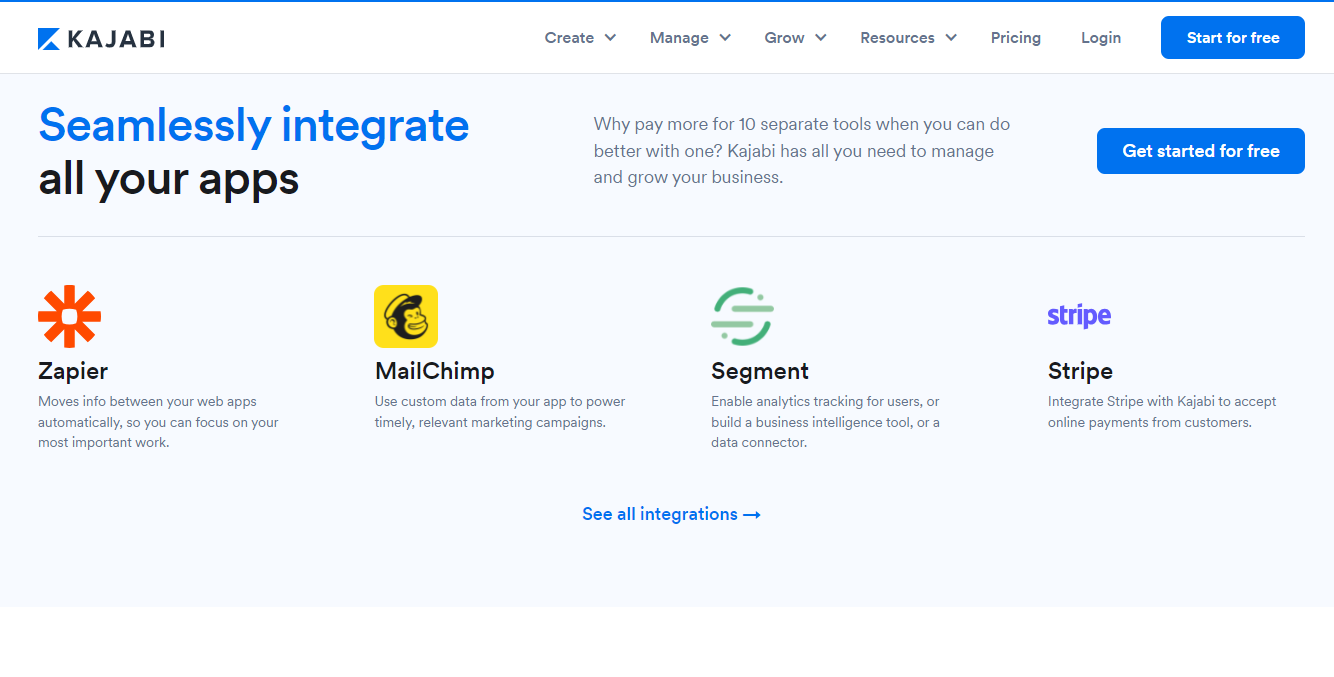This screenshot has width=1334, height=677.
Task: Click the MailChimp yellow monkey logo
Action: (x=406, y=316)
